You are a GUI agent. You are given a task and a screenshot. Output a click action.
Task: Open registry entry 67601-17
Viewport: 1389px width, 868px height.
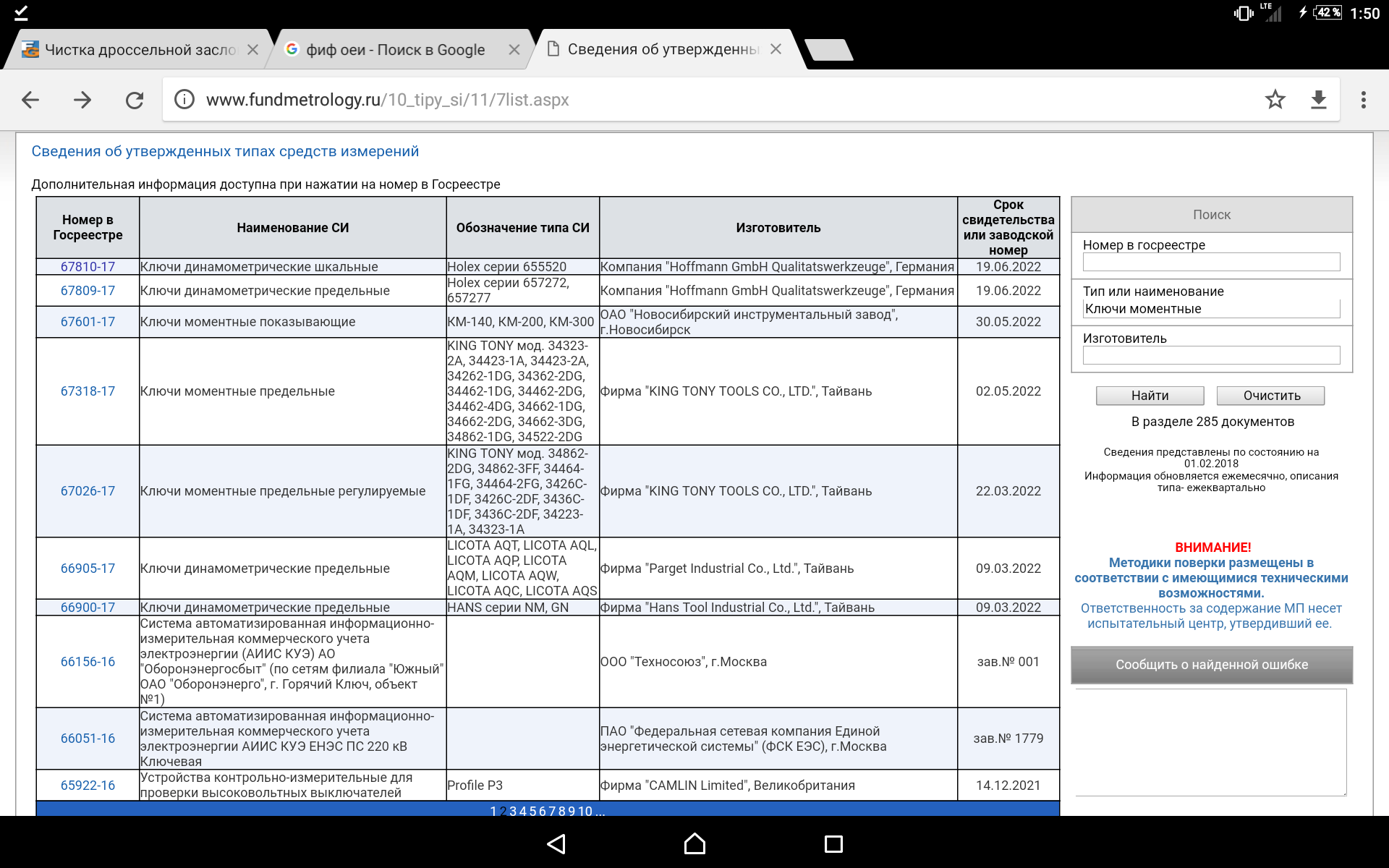click(88, 322)
